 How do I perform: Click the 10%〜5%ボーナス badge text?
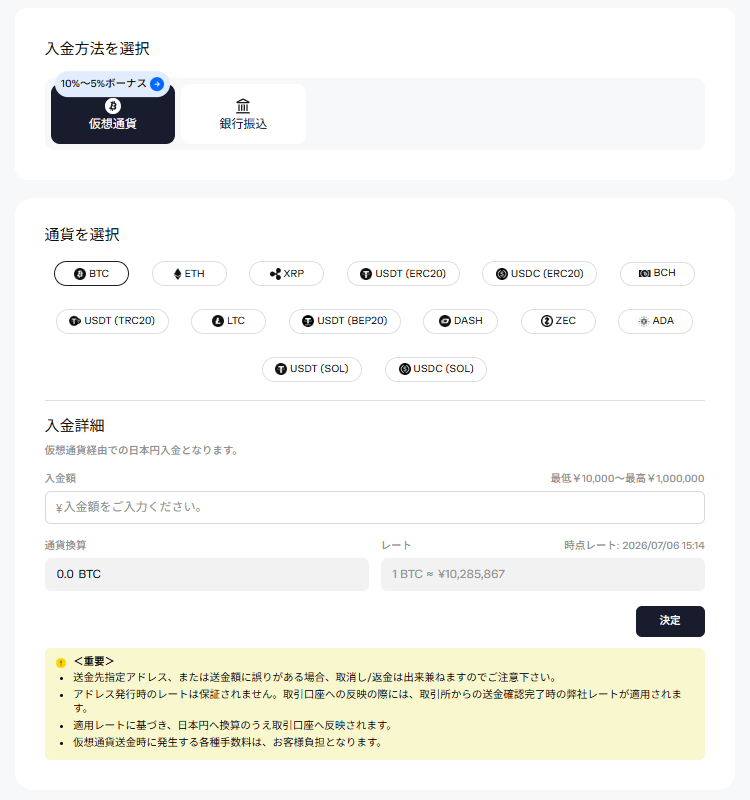[x=104, y=84]
